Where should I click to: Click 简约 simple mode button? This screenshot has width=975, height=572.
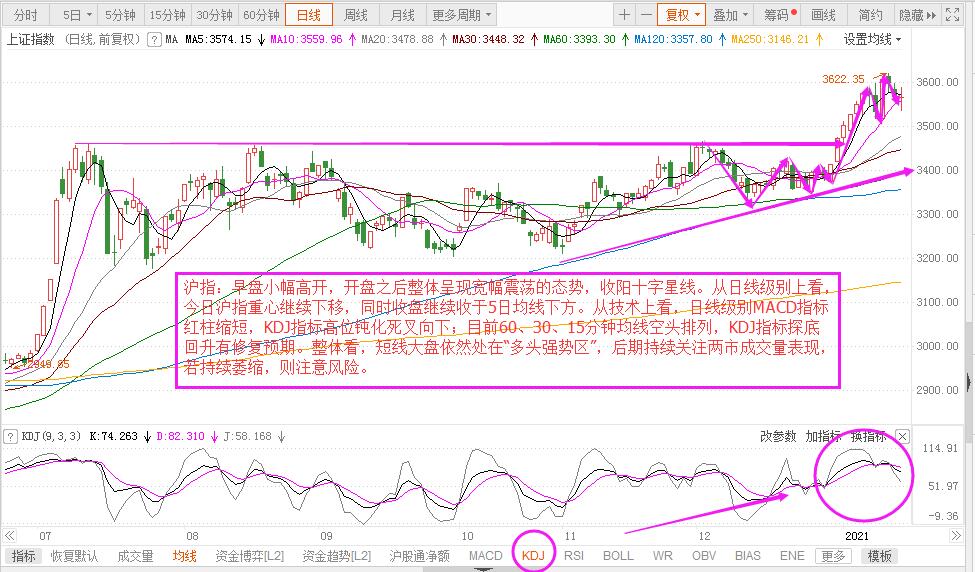(x=871, y=15)
